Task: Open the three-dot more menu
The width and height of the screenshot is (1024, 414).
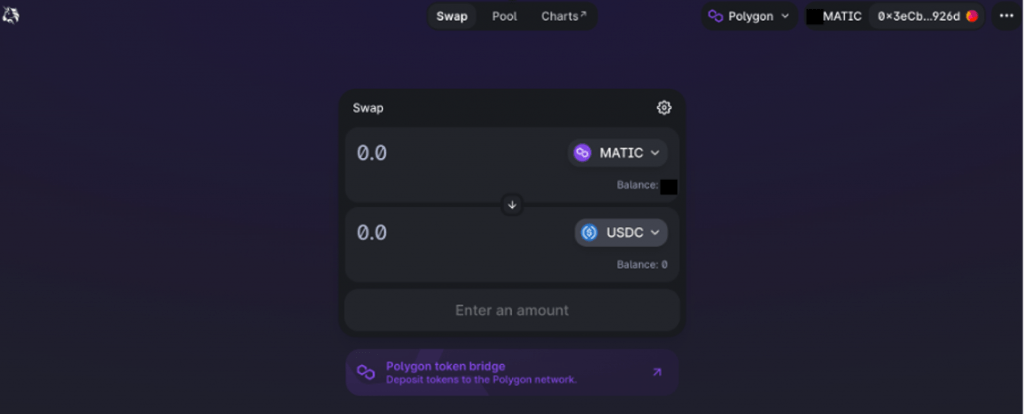Action: (x=1006, y=16)
